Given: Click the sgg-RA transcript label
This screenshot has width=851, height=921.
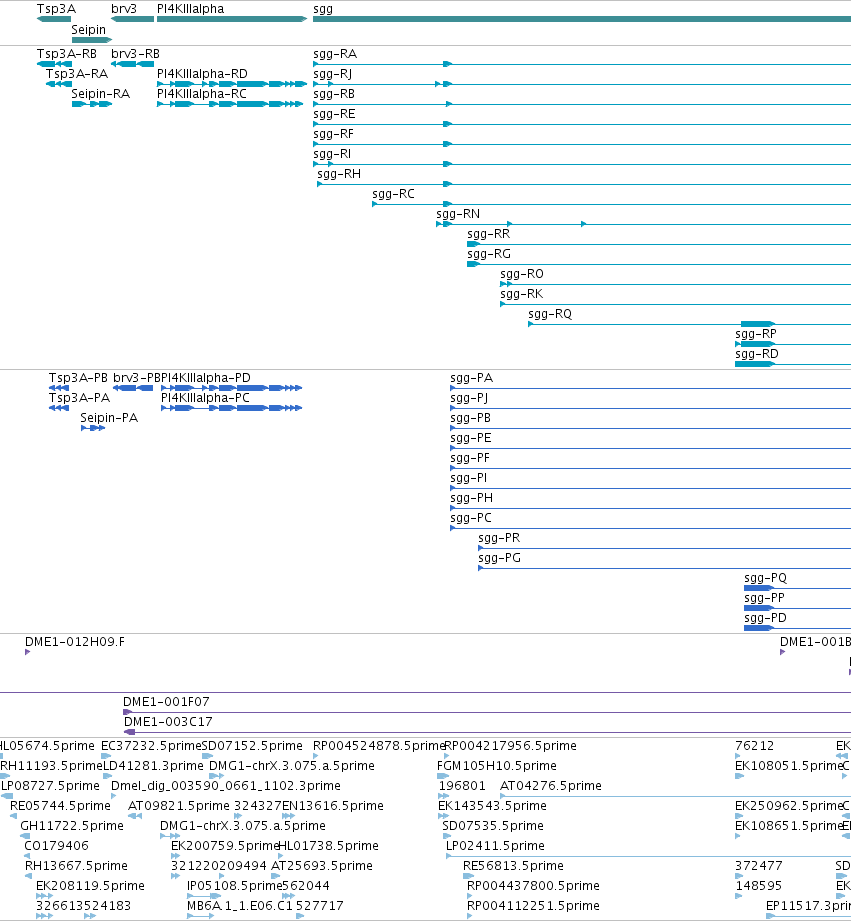Looking at the screenshot, I should click(x=335, y=54).
